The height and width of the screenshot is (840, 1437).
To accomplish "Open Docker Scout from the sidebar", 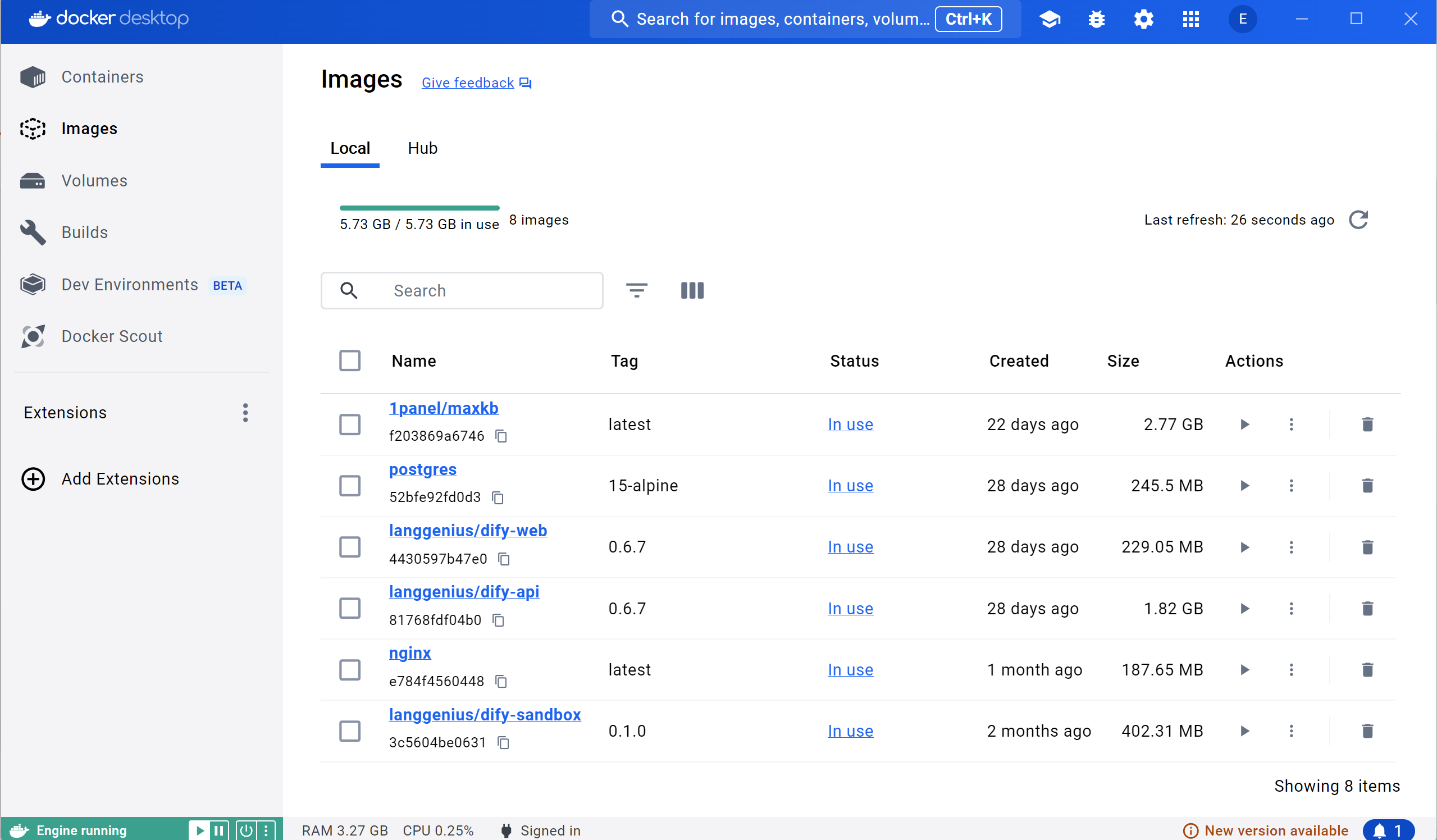I will tap(112, 336).
